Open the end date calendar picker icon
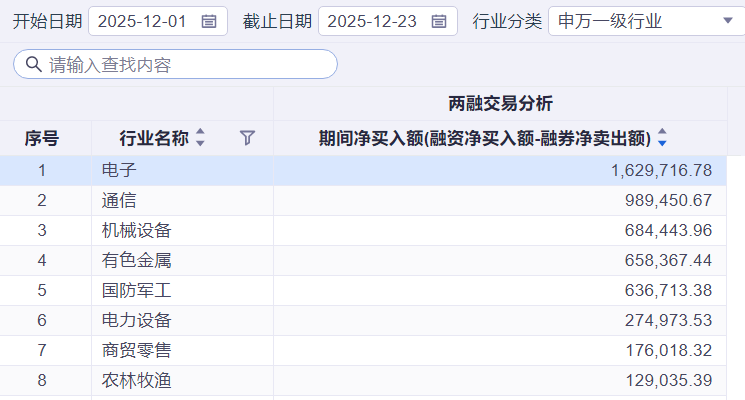 pos(439,21)
